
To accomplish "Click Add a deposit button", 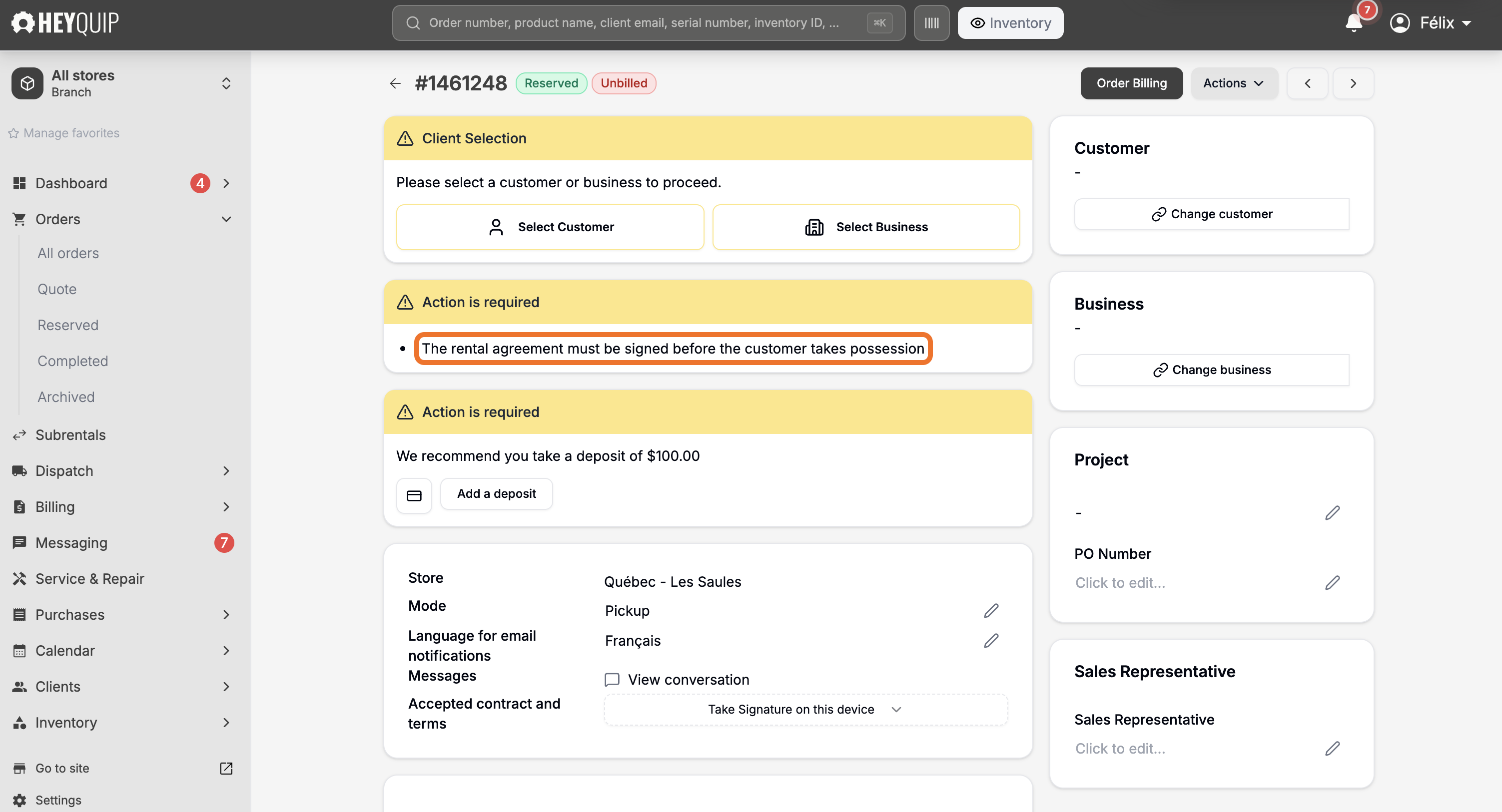I will pyautogui.click(x=496, y=494).
